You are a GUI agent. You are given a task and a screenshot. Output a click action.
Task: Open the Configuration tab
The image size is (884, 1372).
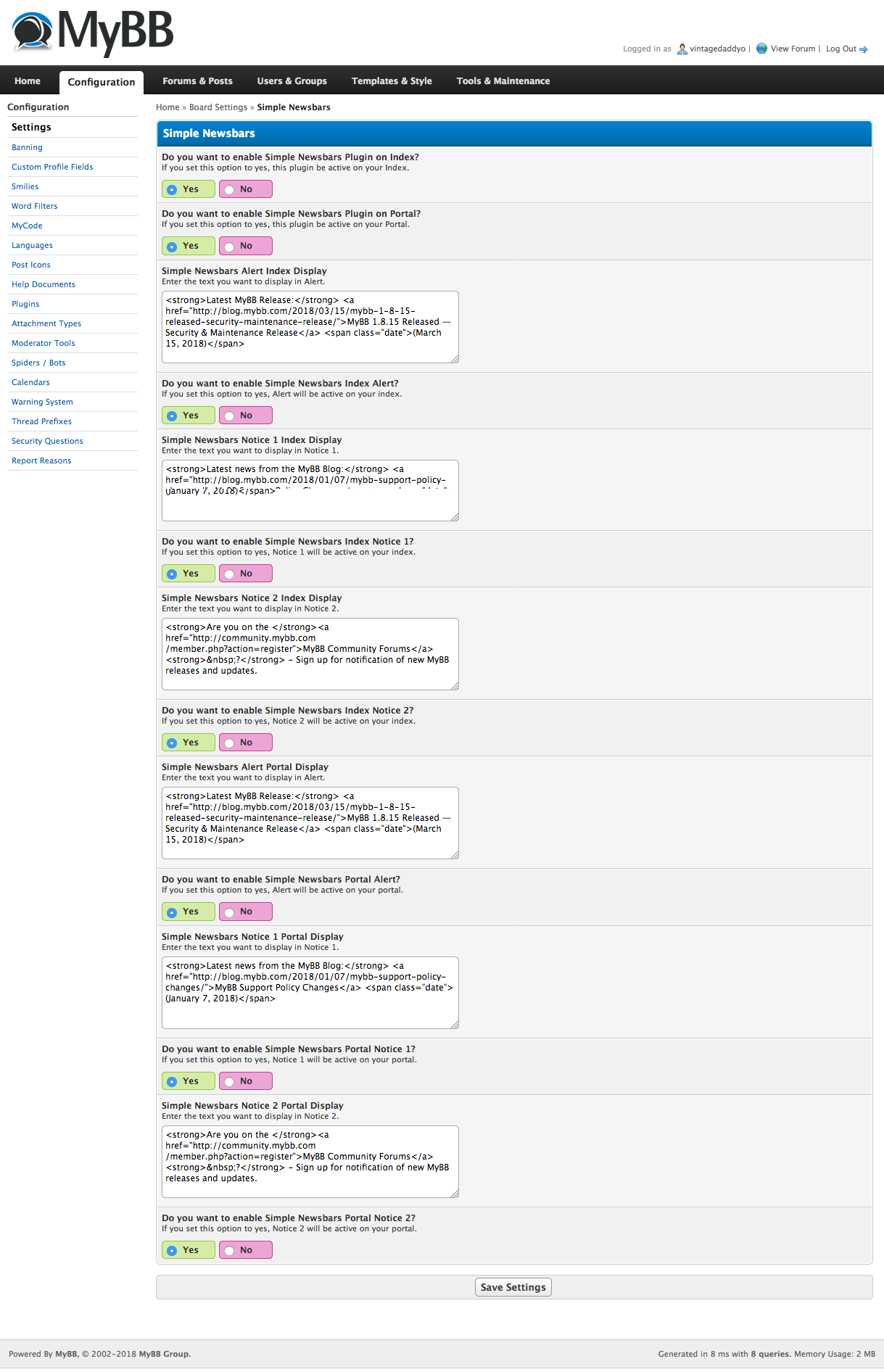point(102,82)
